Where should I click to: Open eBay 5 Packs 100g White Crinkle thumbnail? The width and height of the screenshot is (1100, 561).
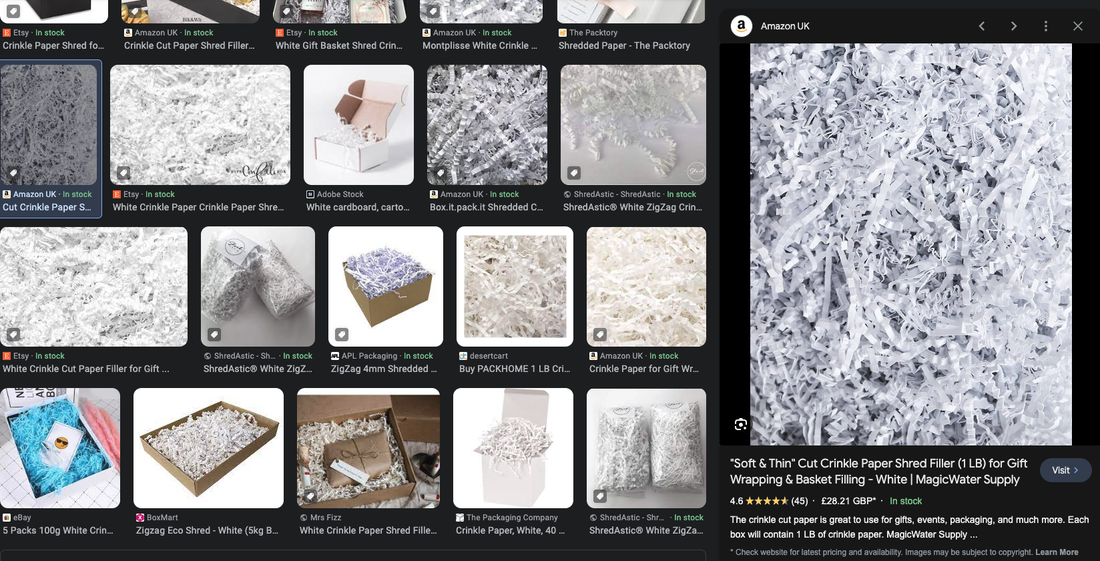[60, 448]
